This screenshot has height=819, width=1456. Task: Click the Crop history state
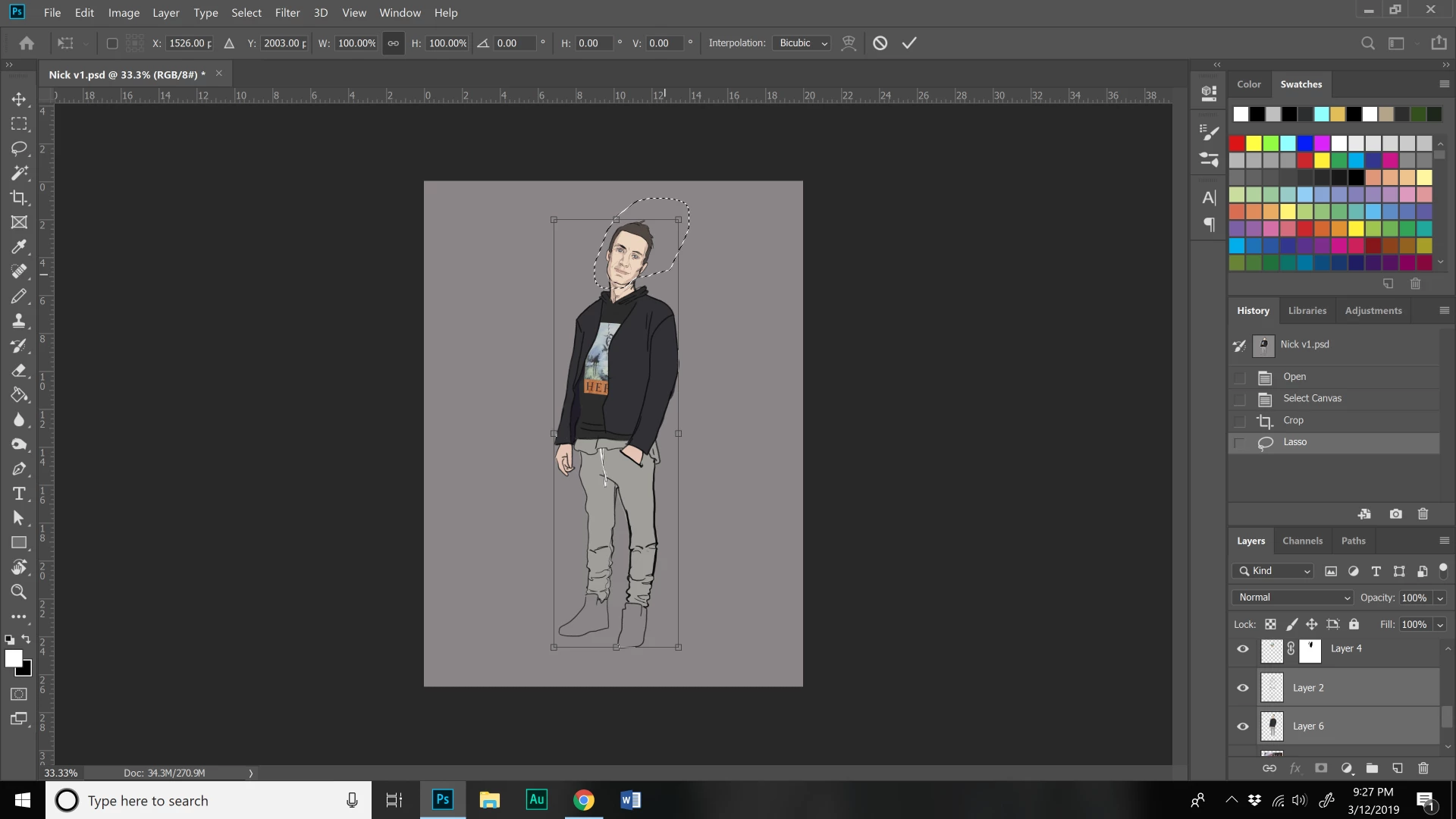click(x=1293, y=420)
